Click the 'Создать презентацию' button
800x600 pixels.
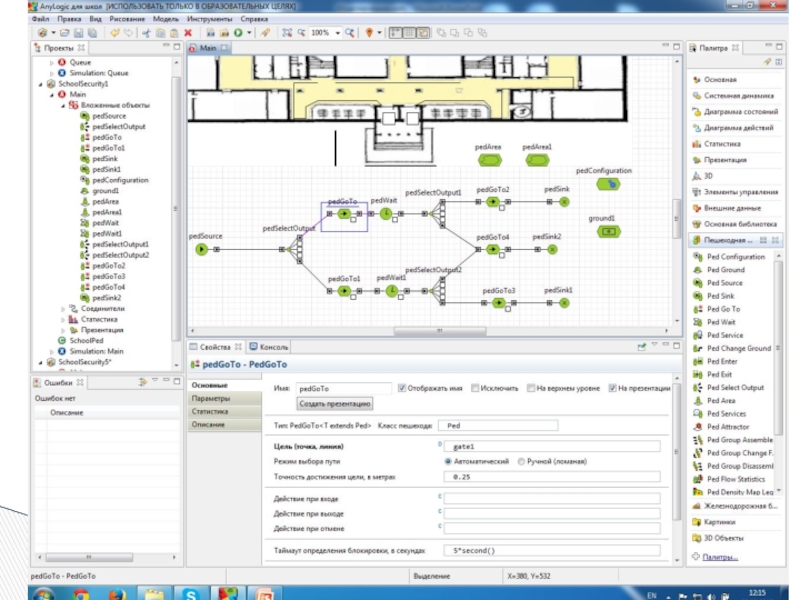(x=335, y=404)
